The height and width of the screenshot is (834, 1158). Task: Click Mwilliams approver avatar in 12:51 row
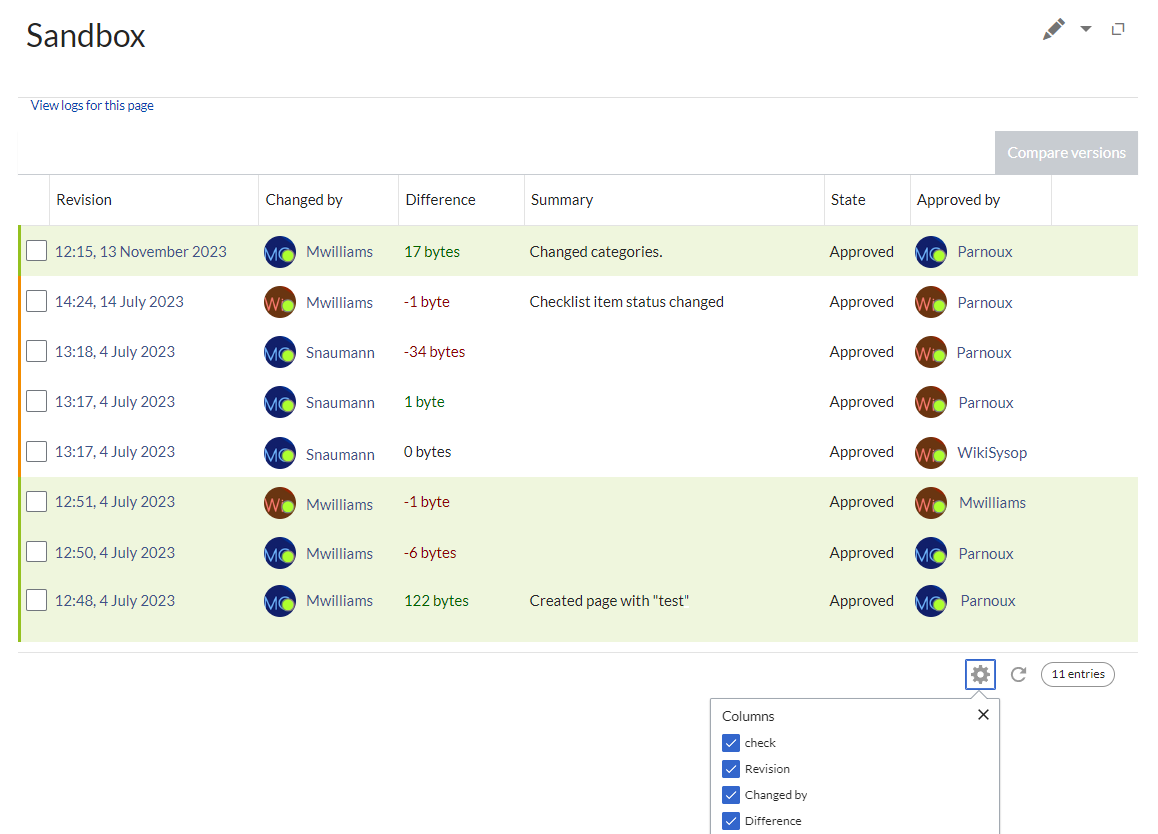(x=931, y=503)
